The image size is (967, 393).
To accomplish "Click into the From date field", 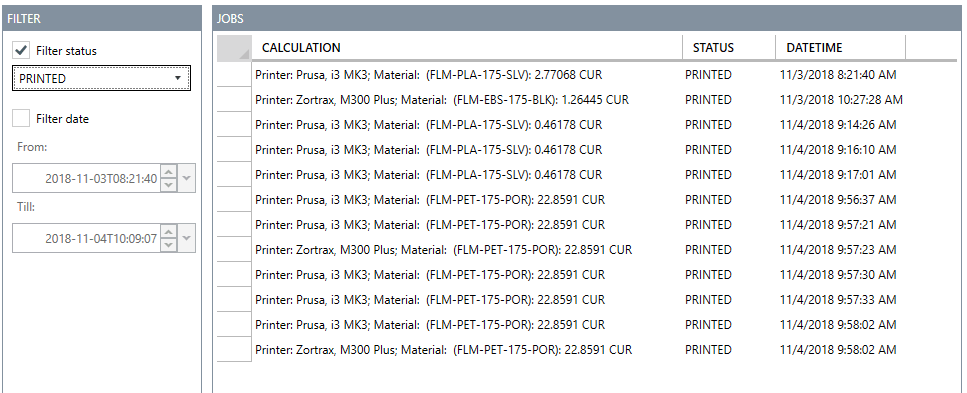I will 86,179.
